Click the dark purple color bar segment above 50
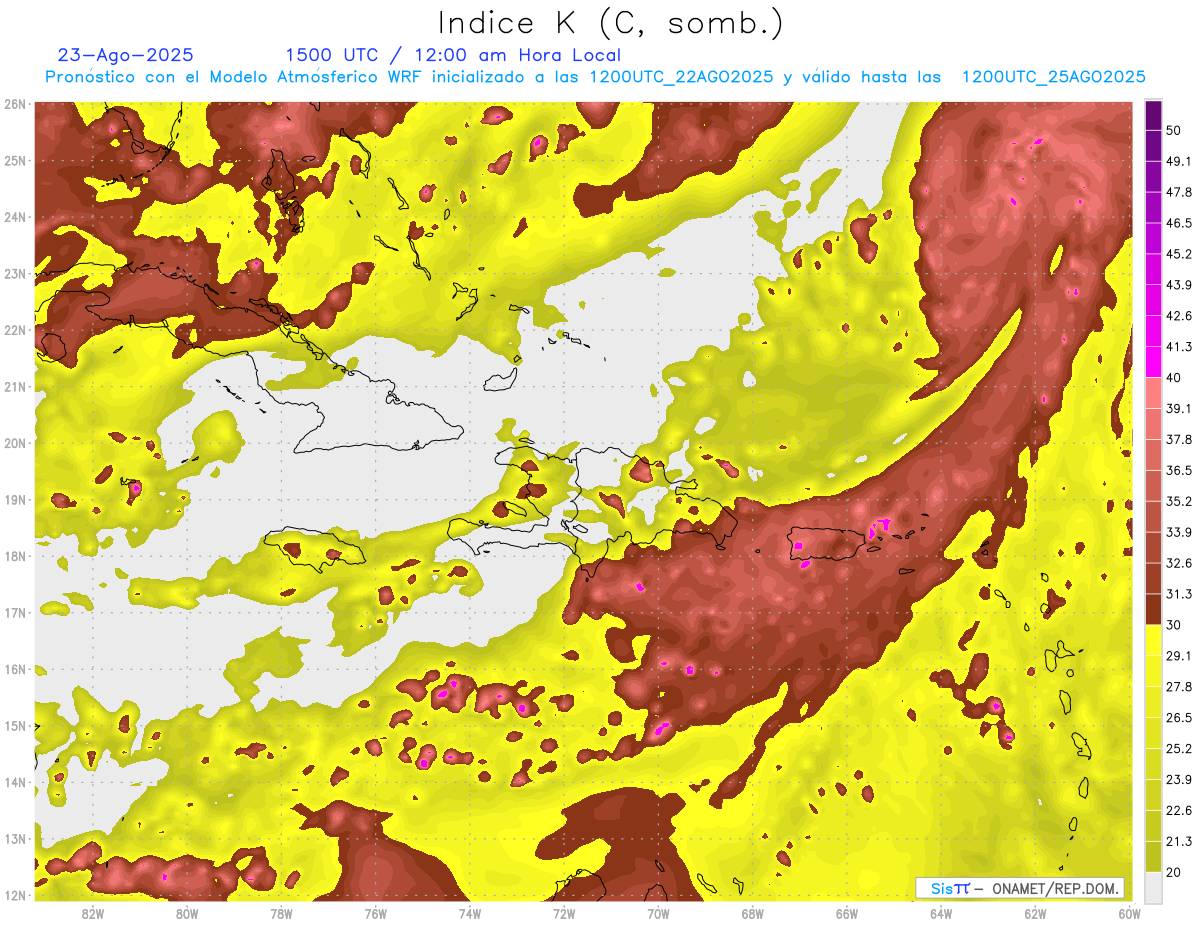The image size is (1200, 927). click(x=1153, y=116)
